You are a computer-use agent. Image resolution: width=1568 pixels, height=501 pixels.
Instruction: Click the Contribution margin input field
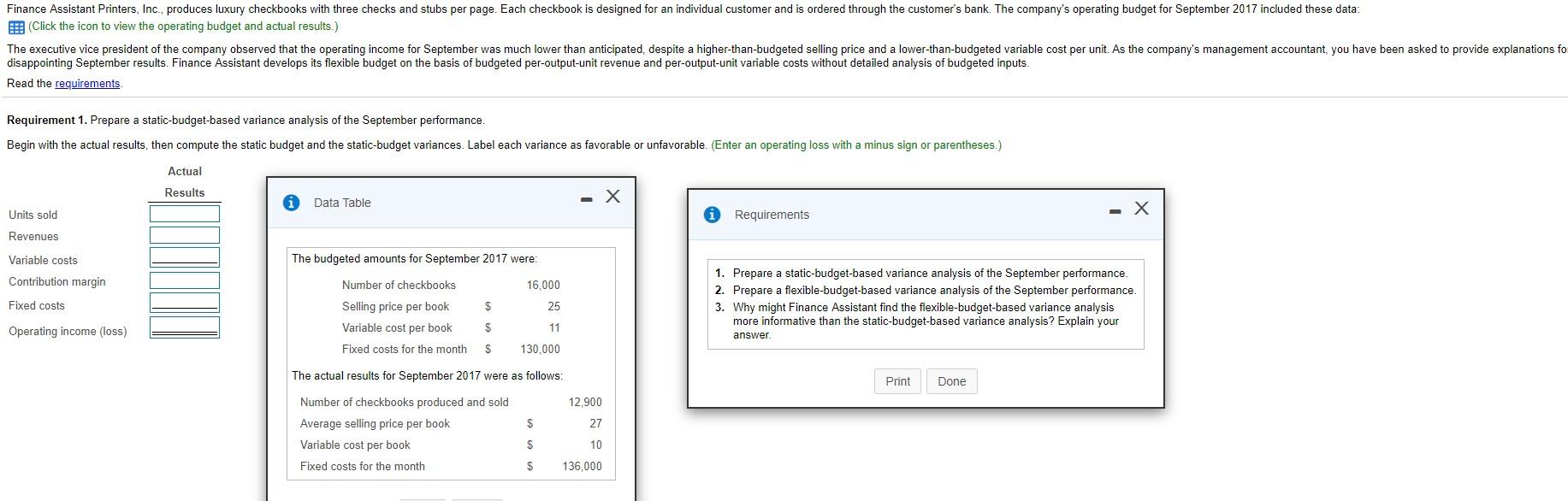pos(185,280)
